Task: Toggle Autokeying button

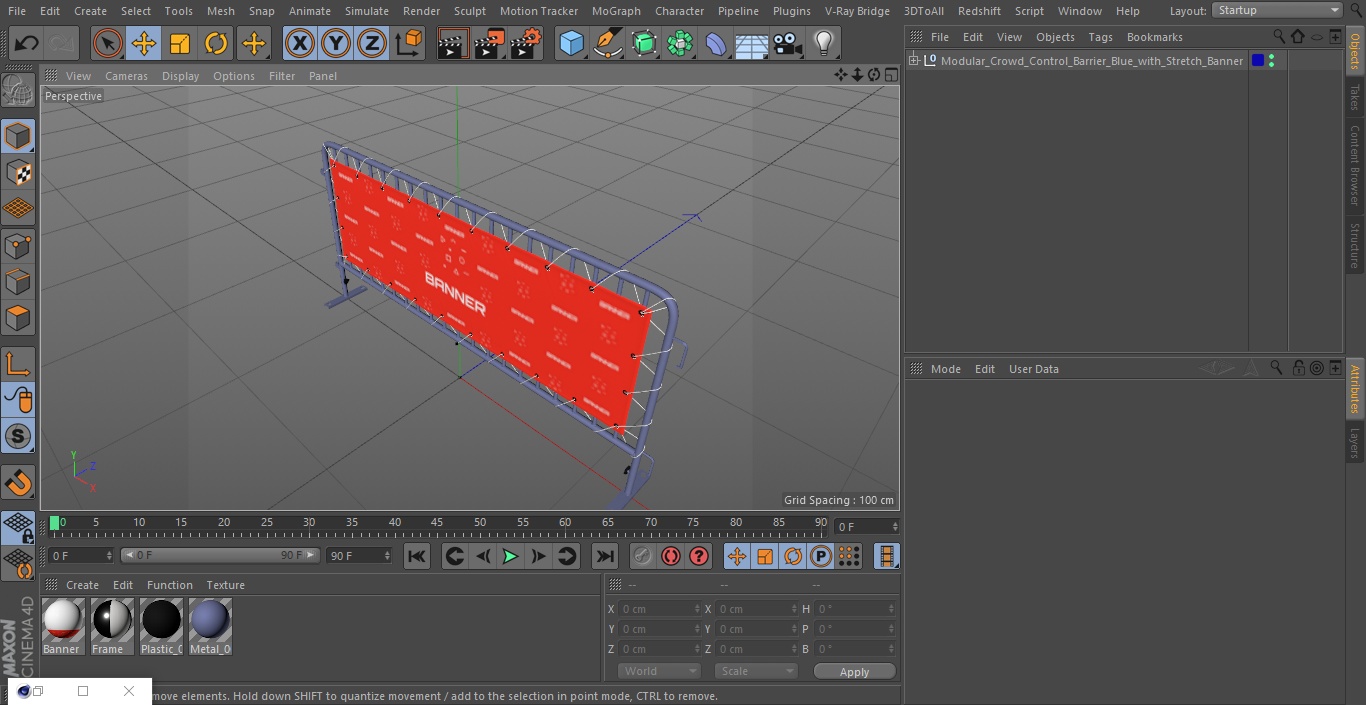Action: [671, 556]
